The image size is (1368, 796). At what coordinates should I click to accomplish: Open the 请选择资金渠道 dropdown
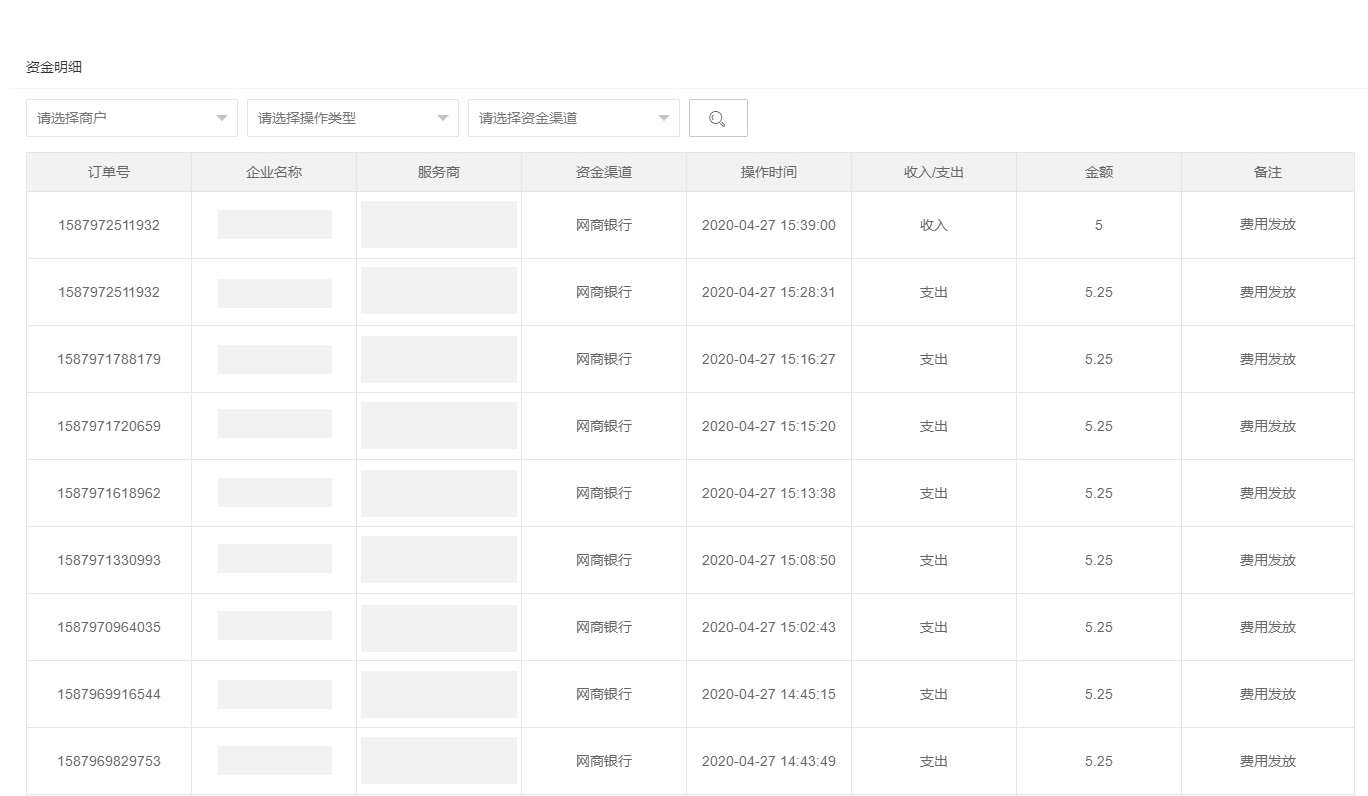tap(574, 118)
